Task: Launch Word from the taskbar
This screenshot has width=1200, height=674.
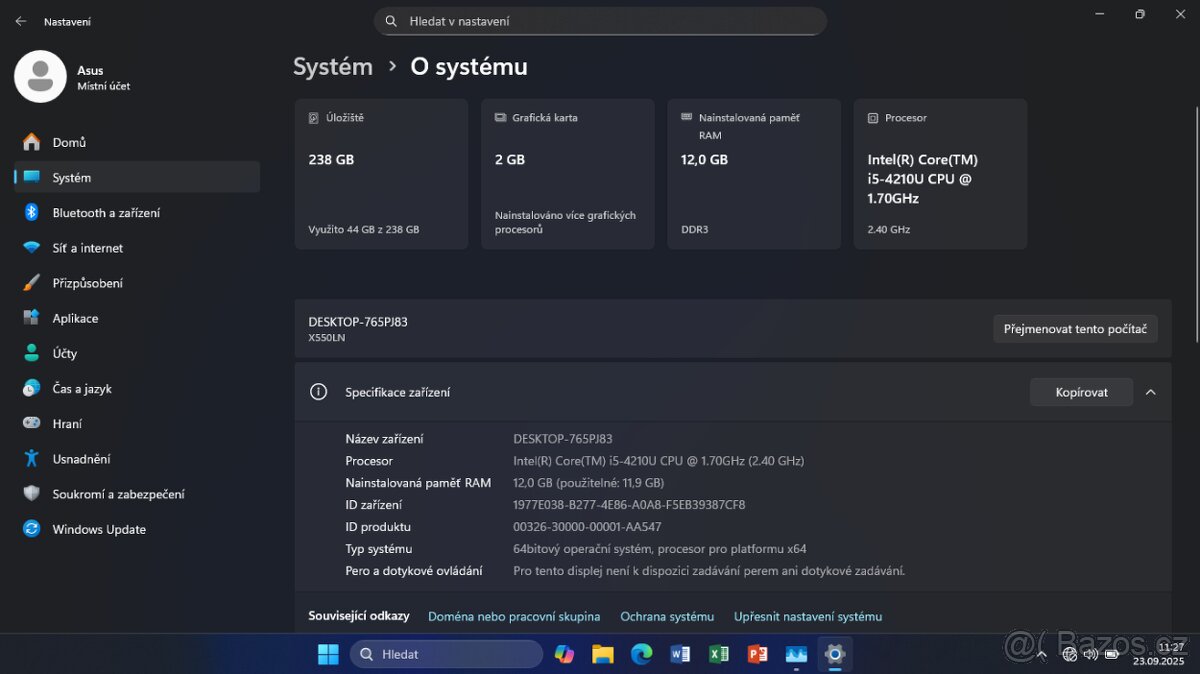Action: point(680,654)
